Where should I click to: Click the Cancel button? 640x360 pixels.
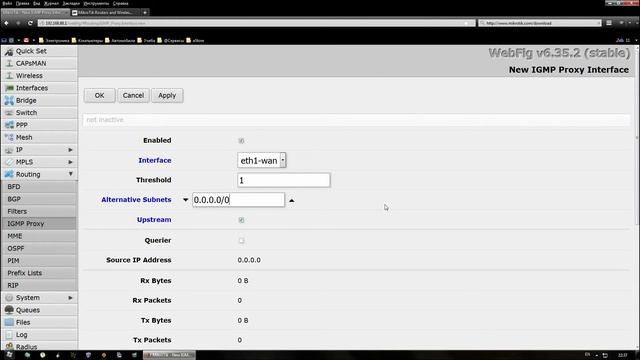click(x=133, y=96)
